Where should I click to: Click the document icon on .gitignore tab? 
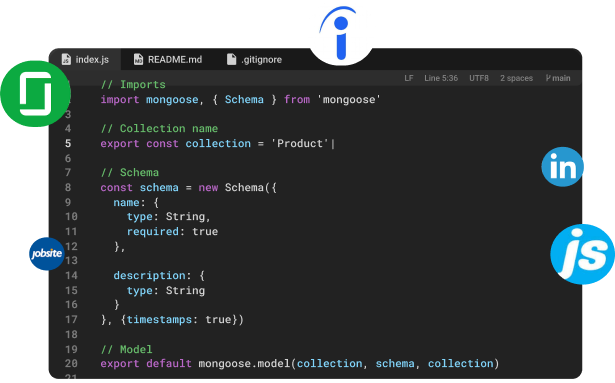pyautogui.click(x=231, y=60)
